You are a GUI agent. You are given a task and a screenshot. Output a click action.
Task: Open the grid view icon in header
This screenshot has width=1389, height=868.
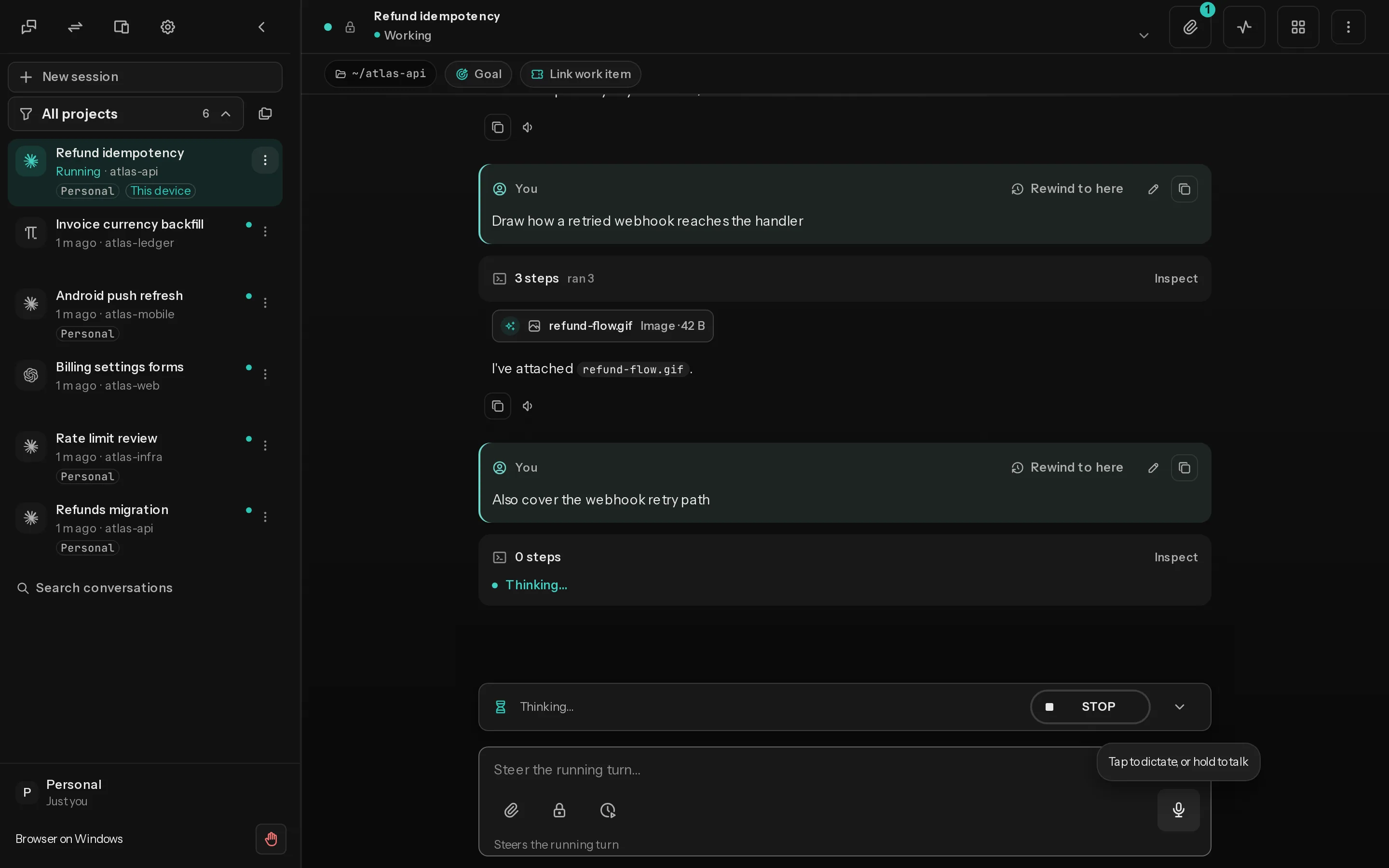click(x=1298, y=27)
